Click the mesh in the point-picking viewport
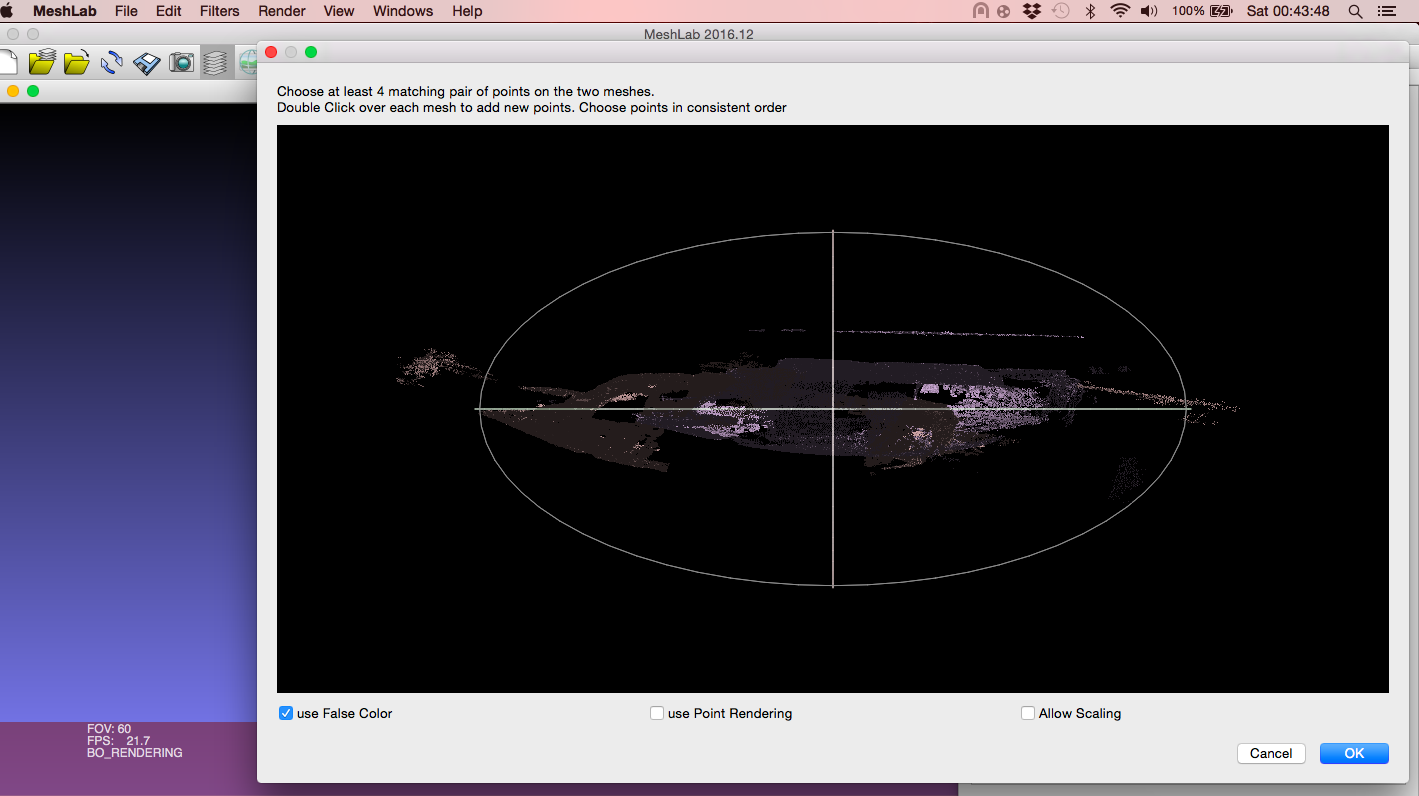The height and width of the screenshot is (796, 1419). coord(830,408)
